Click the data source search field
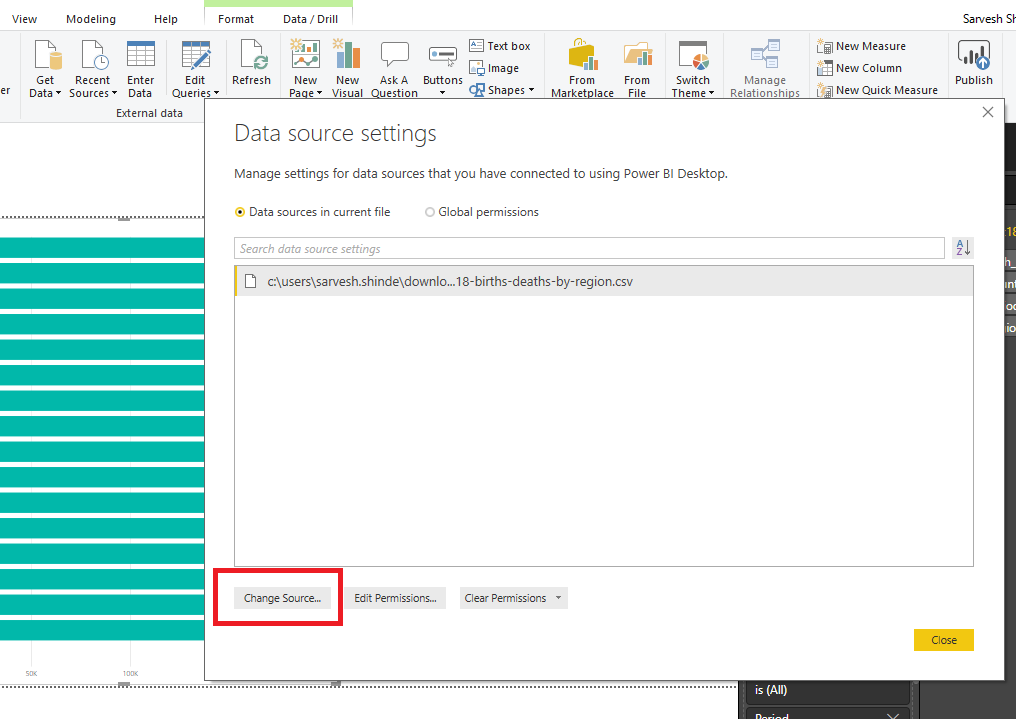This screenshot has height=719, width=1016. point(588,247)
